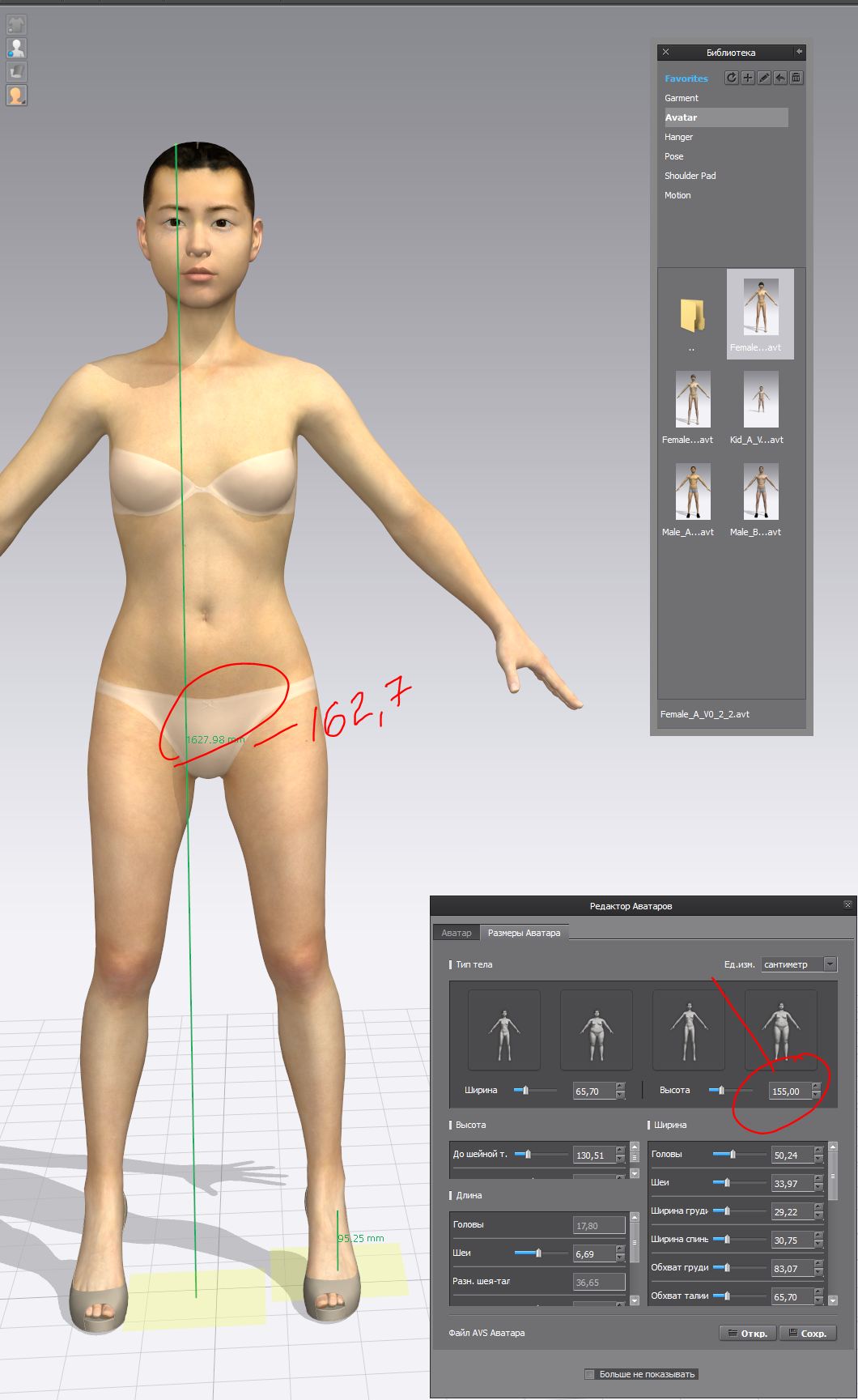This screenshot has height=1400, width=858.
Task: Choose the wide tall body type thumbnail
Action: click(x=780, y=1030)
